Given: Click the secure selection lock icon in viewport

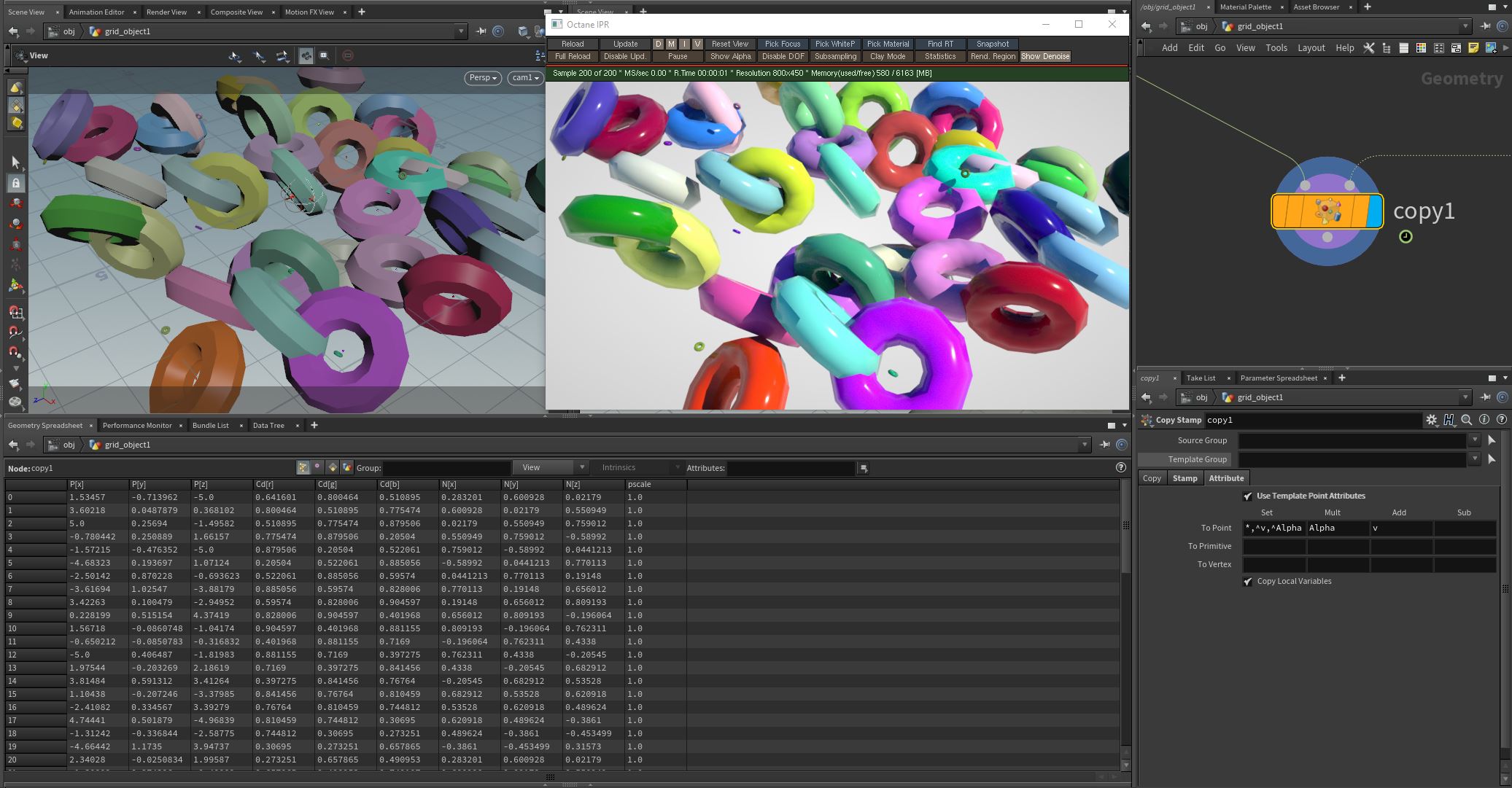Looking at the screenshot, I should pyautogui.click(x=16, y=183).
